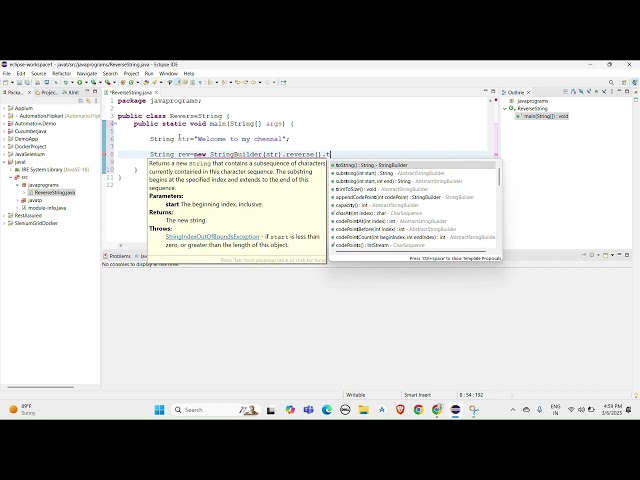The width and height of the screenshot is (640, 480).
Task: Select substring(int start) proposal
Action: (413, 173)
